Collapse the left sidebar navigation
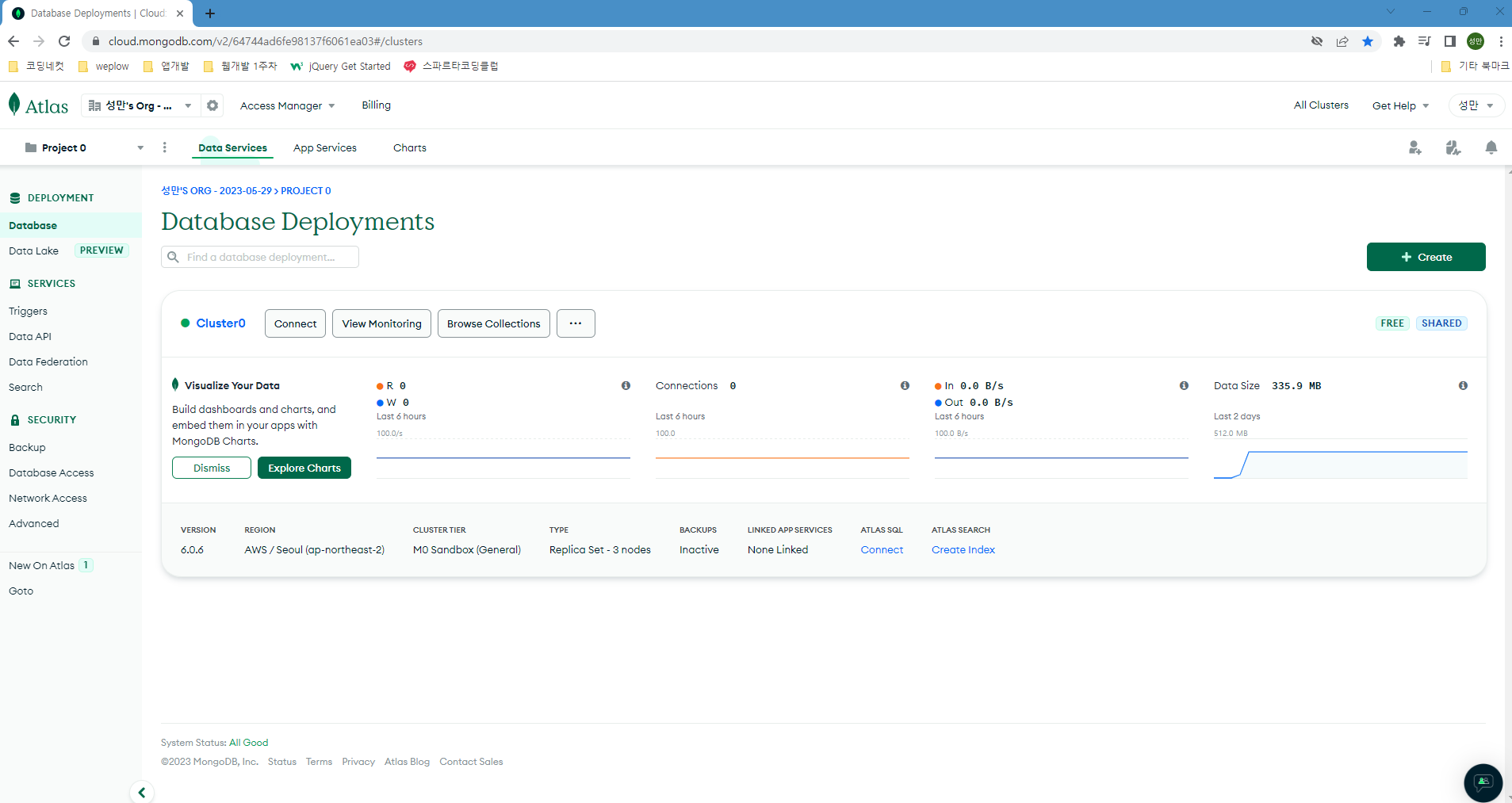The width and height of the screenshot is (1512, 803). (141, 792)
